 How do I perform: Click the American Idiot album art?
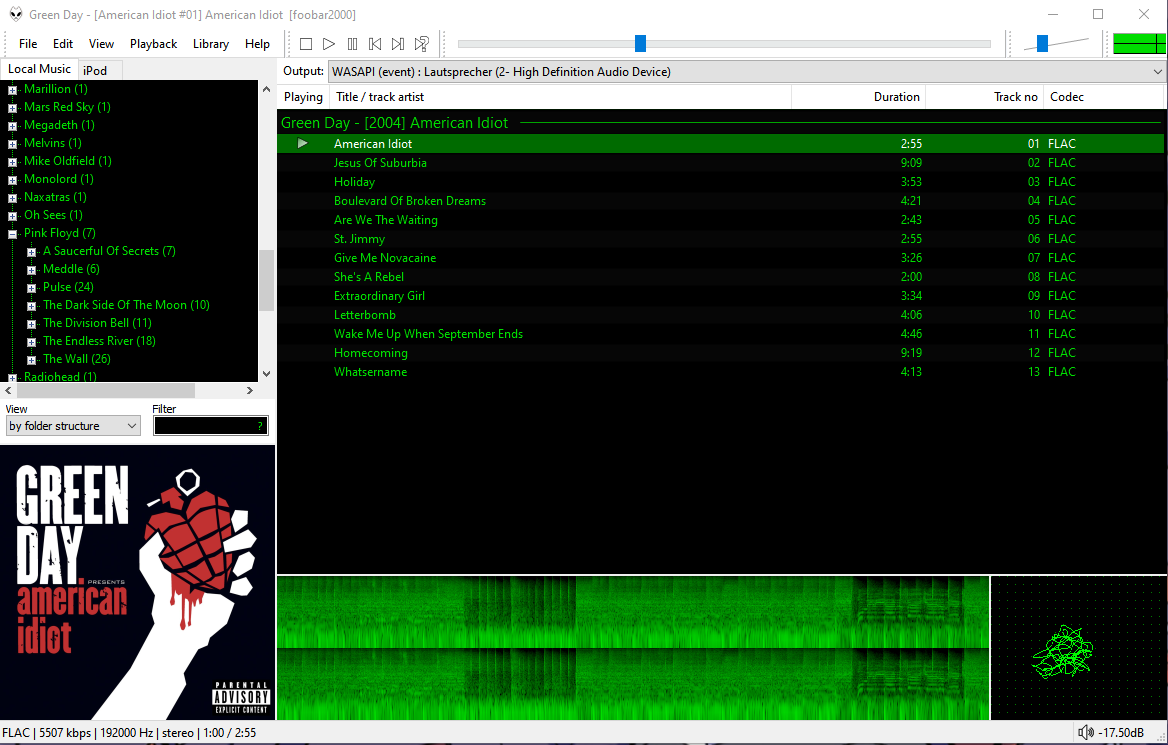(138, 583)
